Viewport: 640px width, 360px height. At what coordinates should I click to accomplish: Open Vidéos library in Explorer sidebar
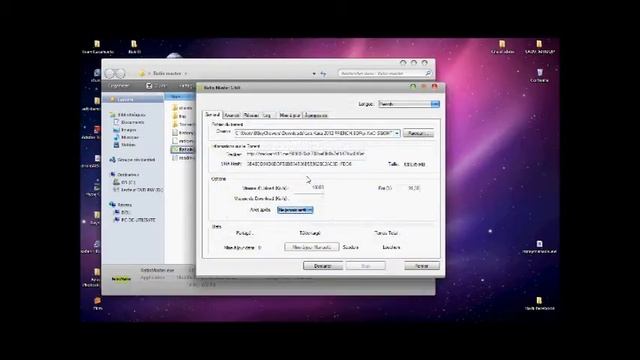click(x=128, y=144)
